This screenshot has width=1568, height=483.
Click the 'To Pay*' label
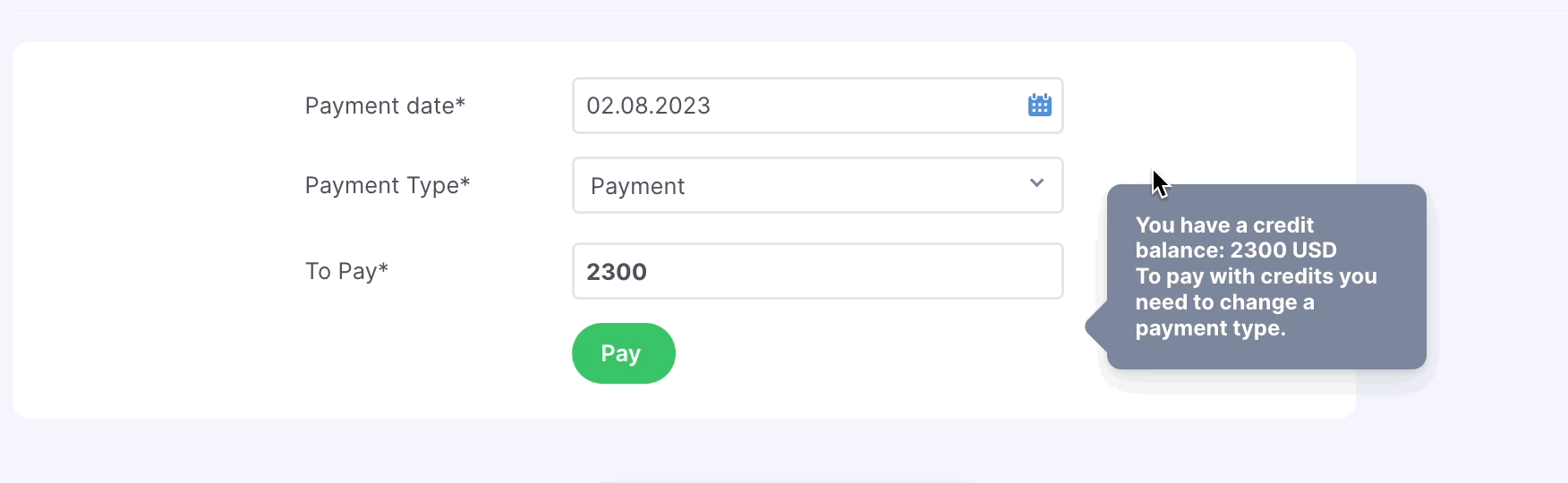click(x=346, y=271)
